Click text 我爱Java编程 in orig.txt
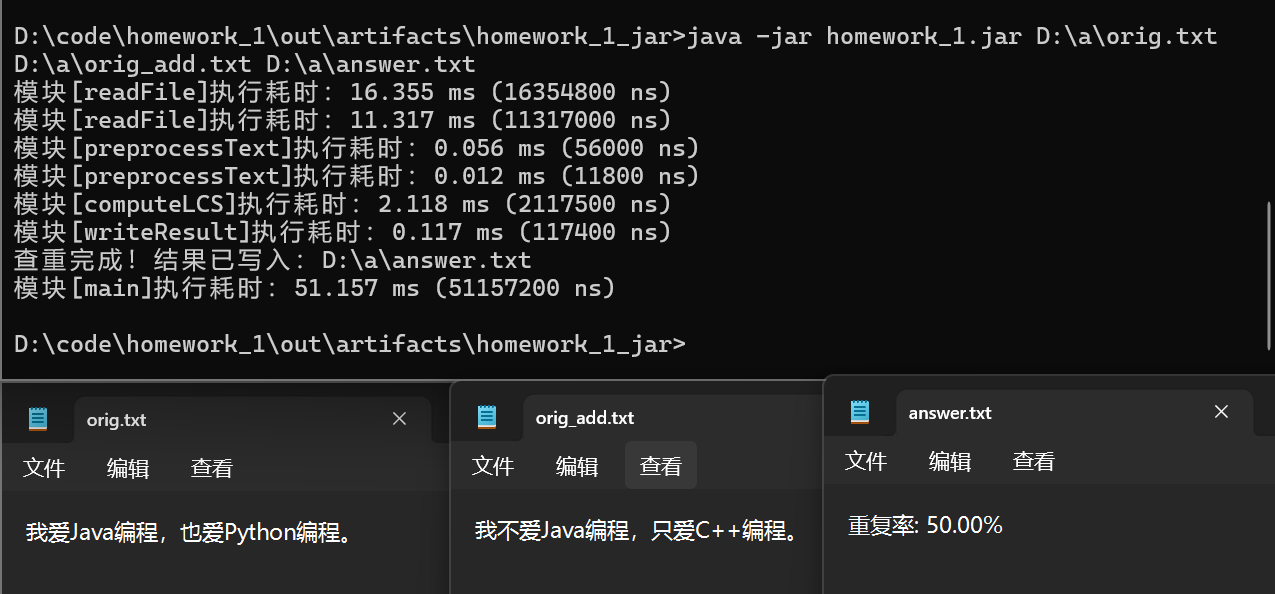 (x=91, y=532)
